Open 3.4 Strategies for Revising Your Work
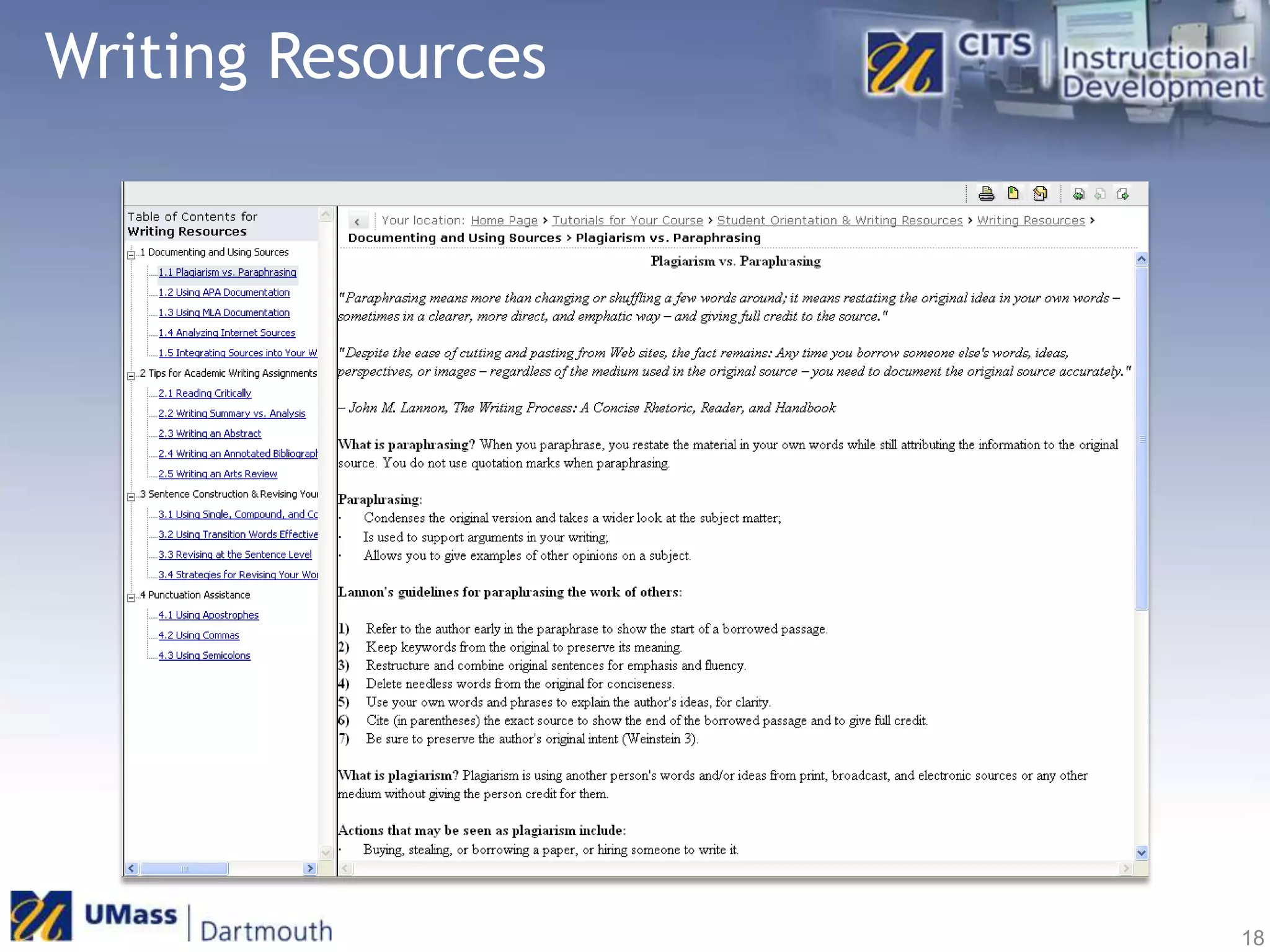Viewport: 1270px width, 952px height. pyautogui.click(x=238, y=575)
